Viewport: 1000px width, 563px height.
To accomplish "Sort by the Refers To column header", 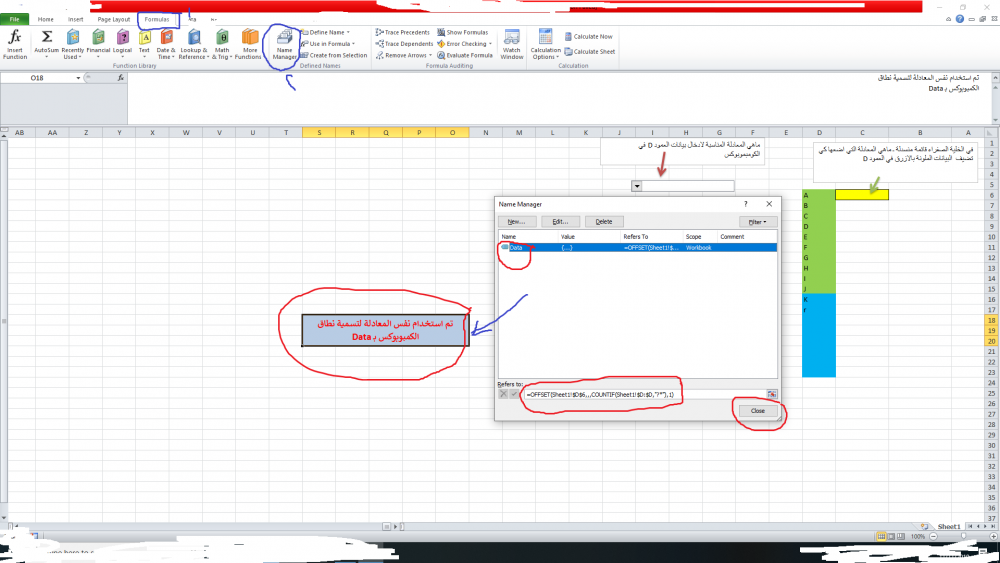I will pos(651,237).
